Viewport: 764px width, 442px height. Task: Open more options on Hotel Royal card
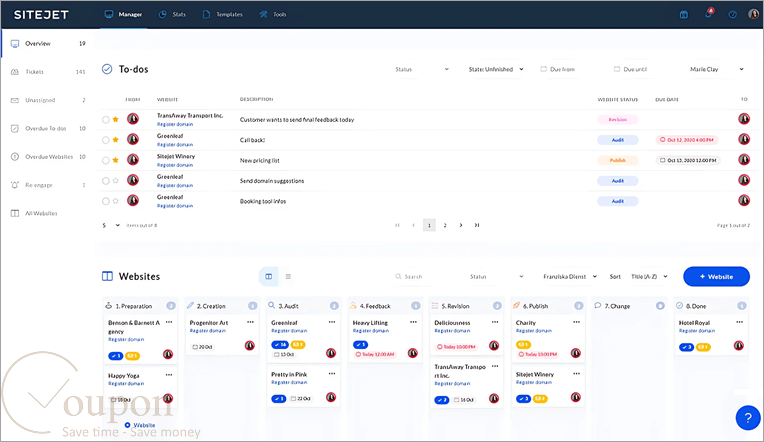739,322
